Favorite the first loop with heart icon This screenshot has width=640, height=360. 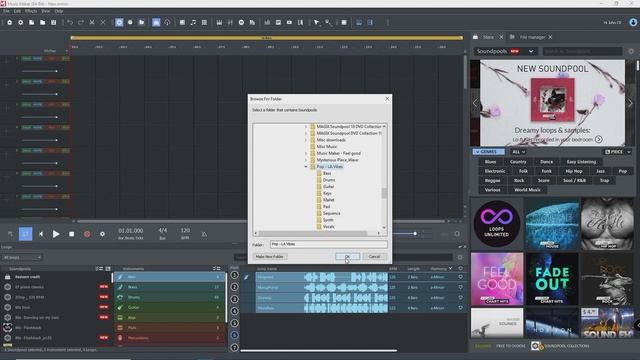[x=460, y=277]
